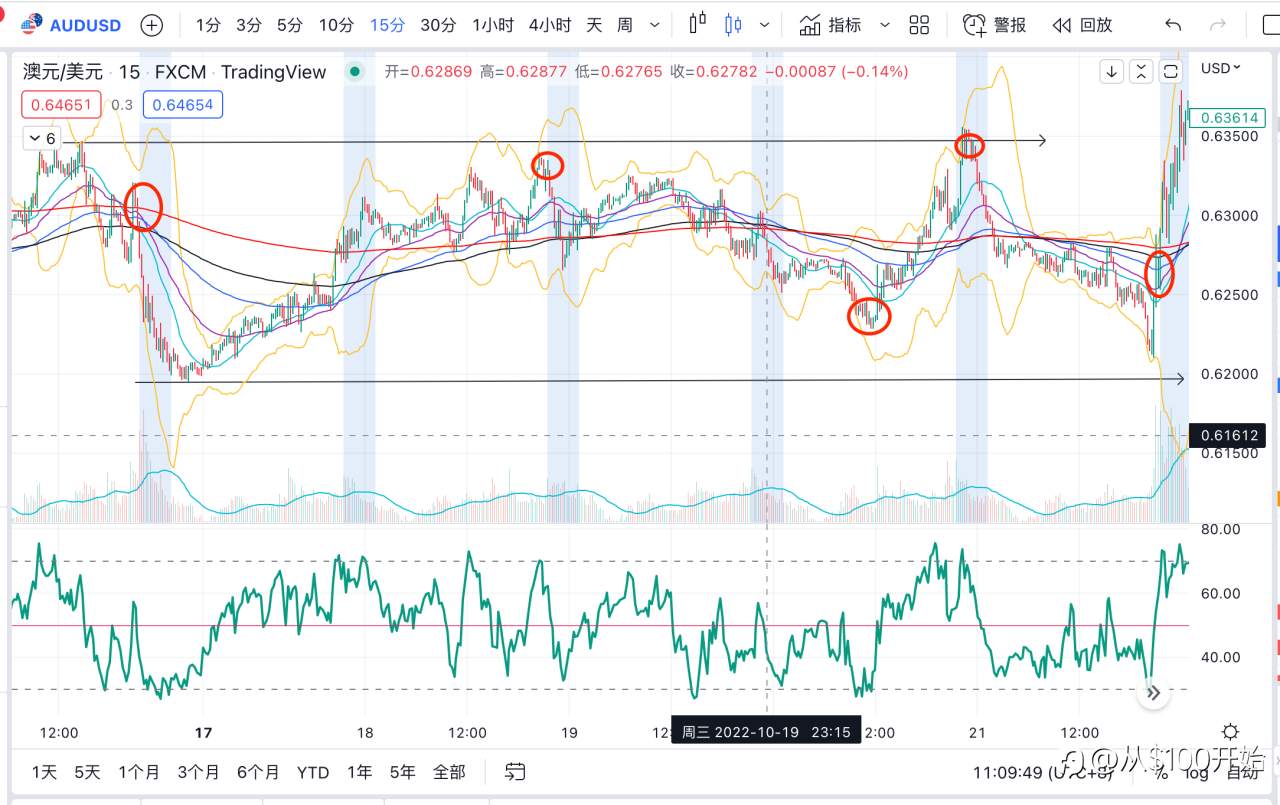Switch to the 1小时 interval
Image resolution: width=1280 pixels, height=805 pixels.
coord(492,25)
